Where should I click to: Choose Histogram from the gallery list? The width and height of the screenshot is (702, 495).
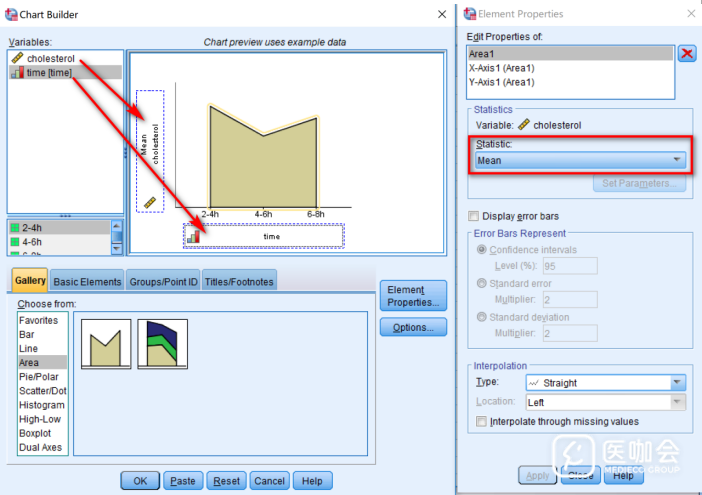(42, 405)
